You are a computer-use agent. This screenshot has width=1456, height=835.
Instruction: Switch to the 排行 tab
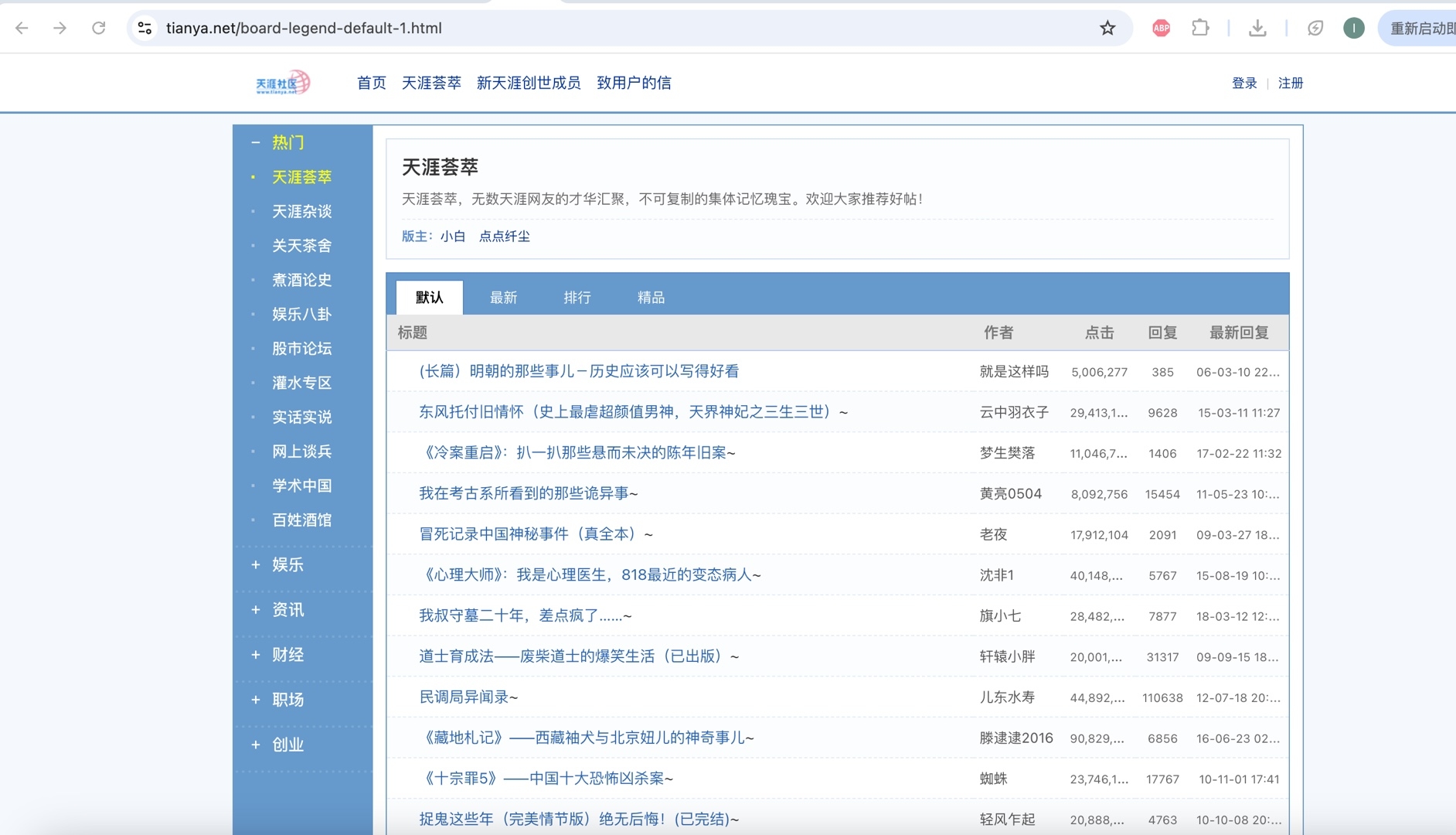pos(577,297)
